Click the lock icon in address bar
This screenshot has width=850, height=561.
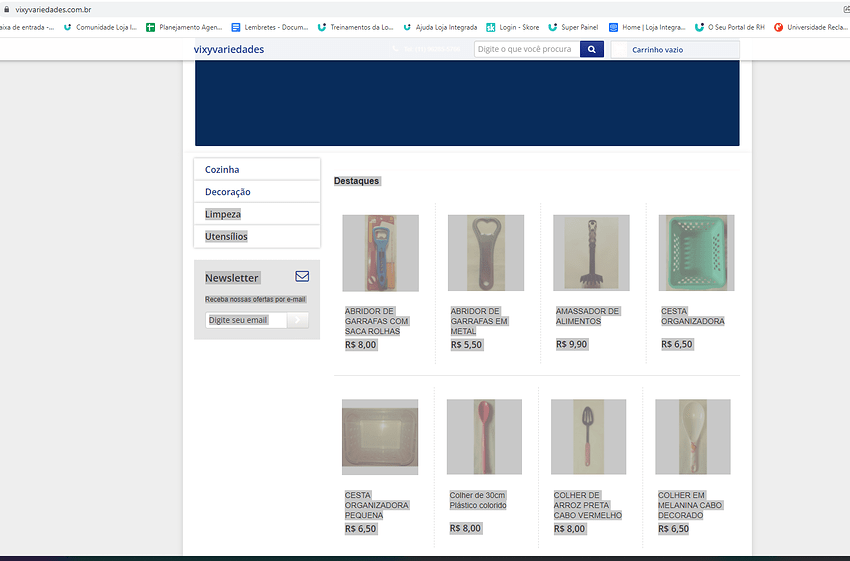point(7,9)
